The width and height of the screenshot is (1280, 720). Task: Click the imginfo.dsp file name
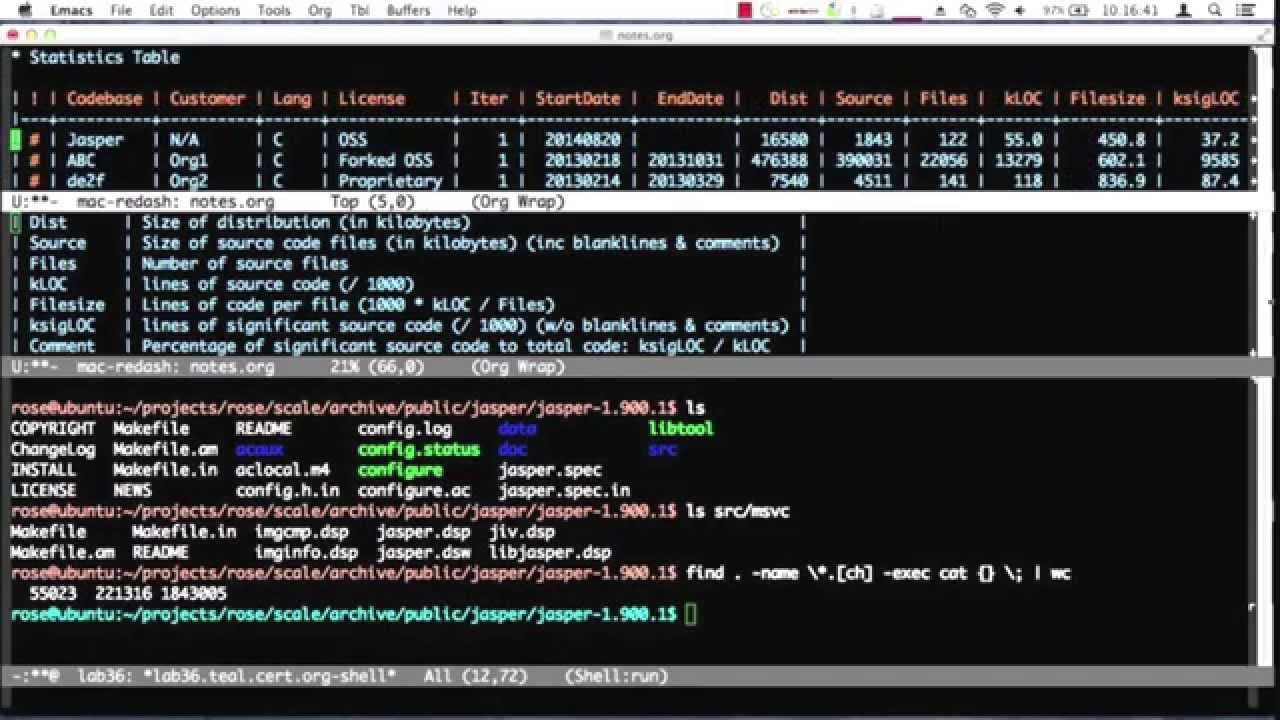(x=306, y=552)
